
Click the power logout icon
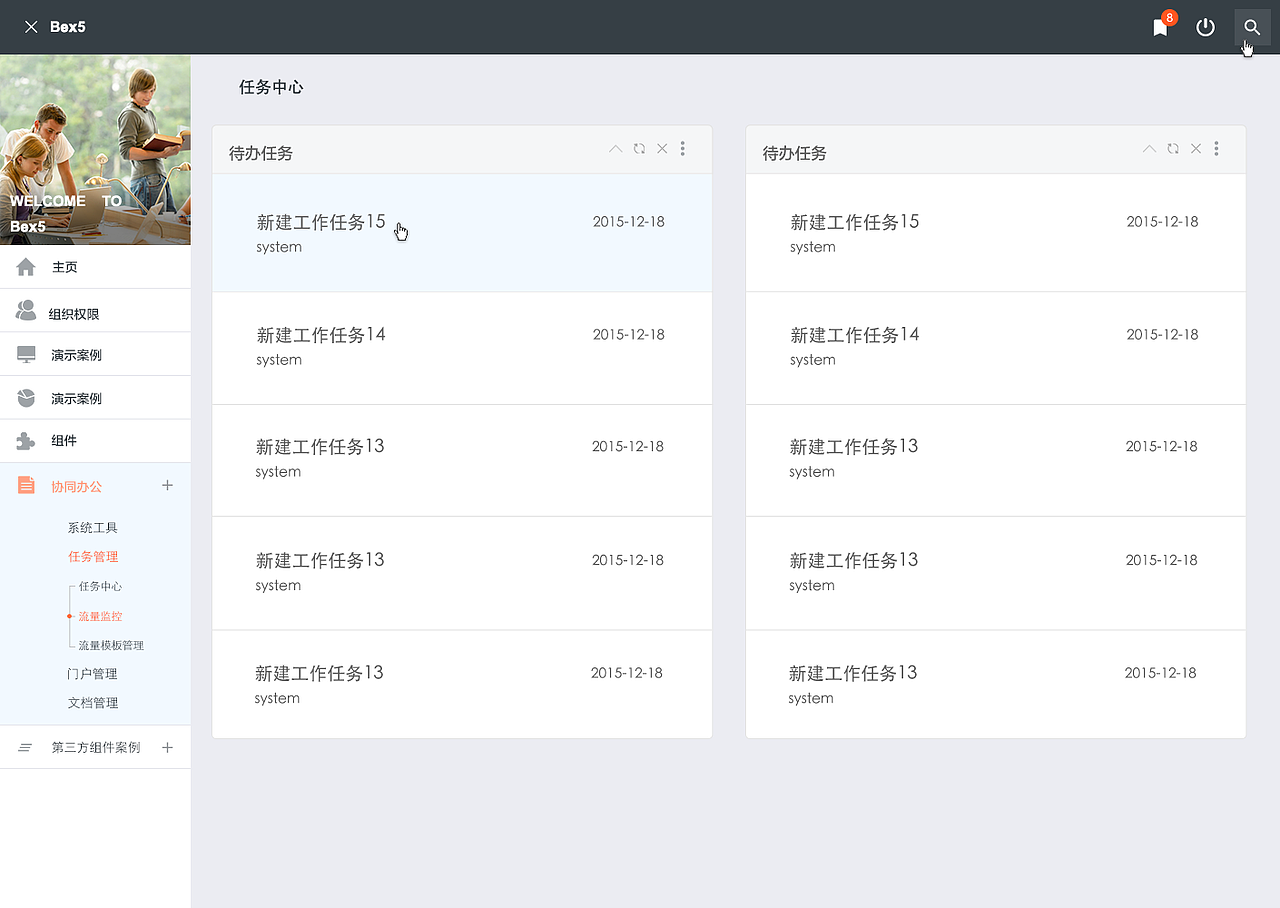point(1206,27)
